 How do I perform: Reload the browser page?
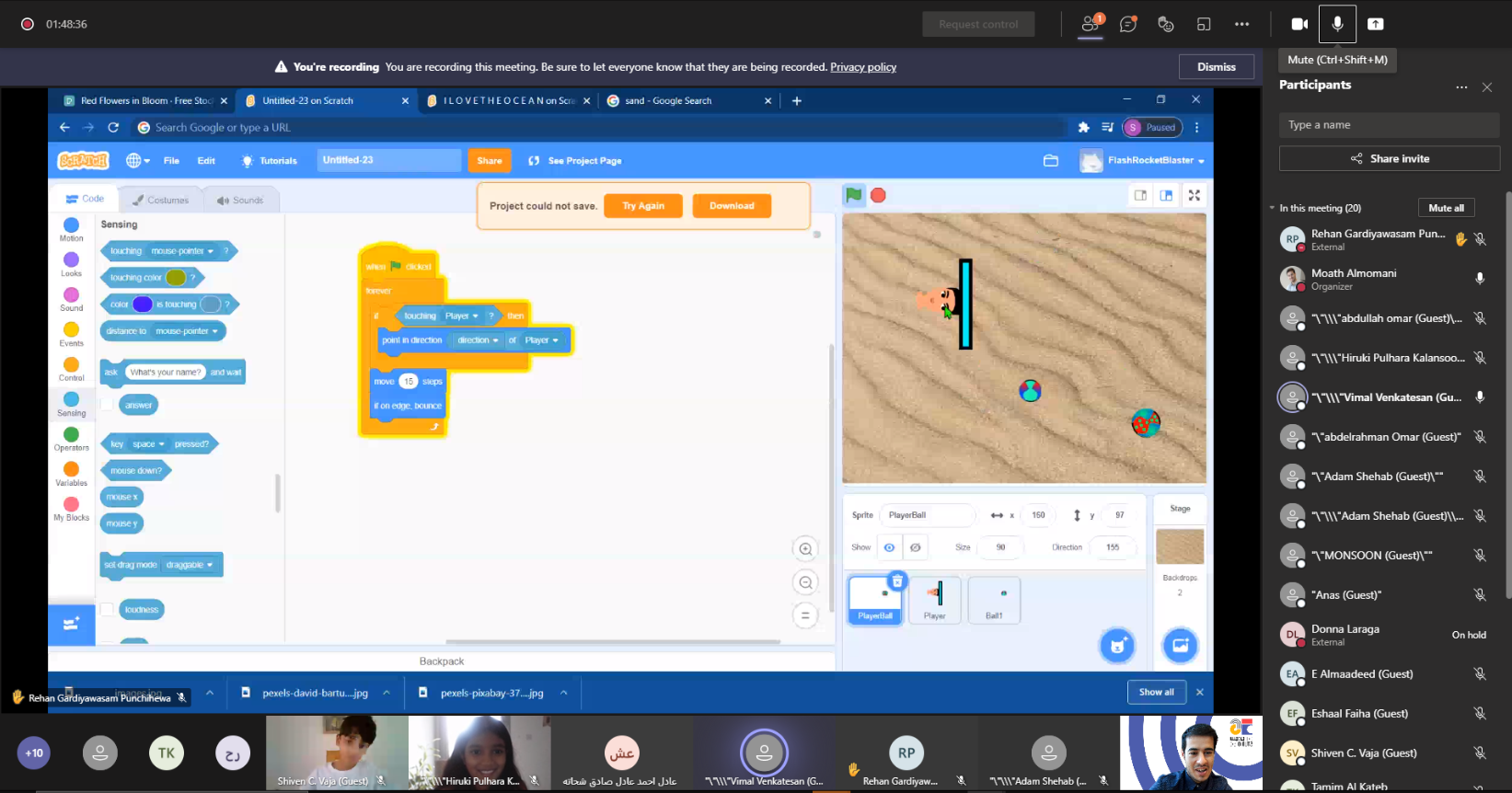(113, 127)
